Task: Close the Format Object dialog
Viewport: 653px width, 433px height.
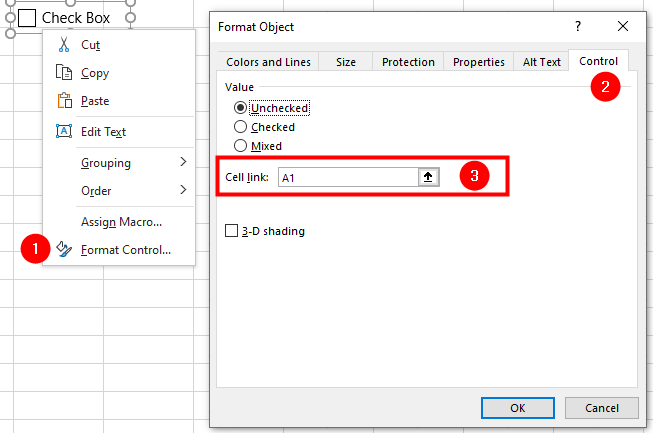Action: click(623, 26)
